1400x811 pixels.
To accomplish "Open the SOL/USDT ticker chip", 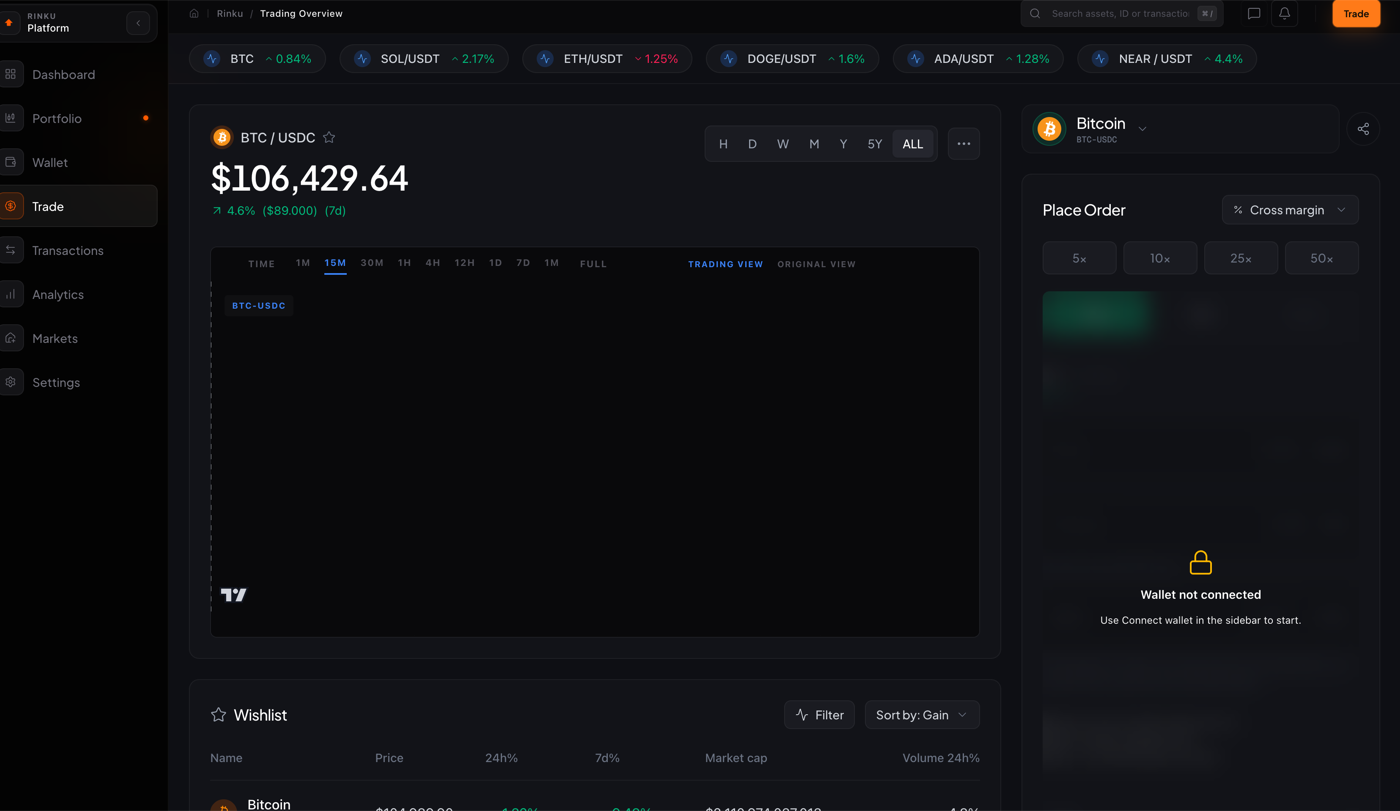I will tap(424, 59).
